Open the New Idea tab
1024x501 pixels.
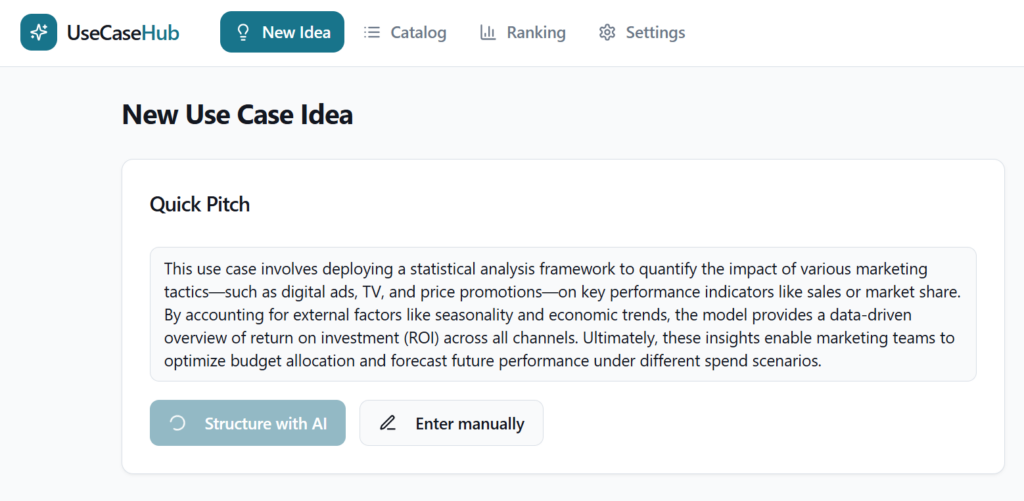point(282,32)
